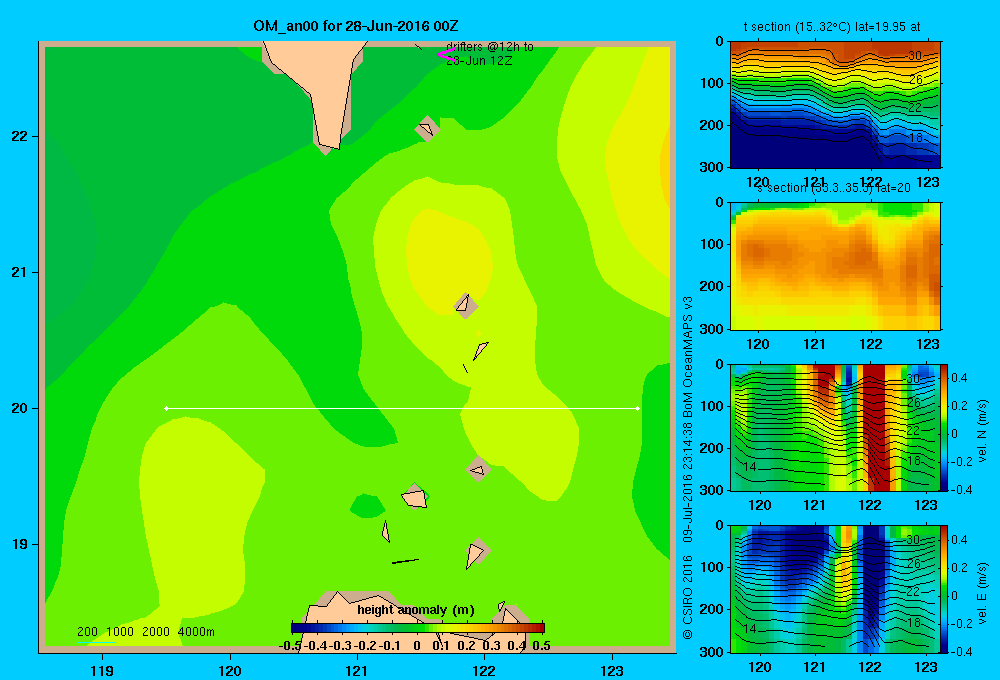Select the right endpoint of the white section line

[638, 408]
